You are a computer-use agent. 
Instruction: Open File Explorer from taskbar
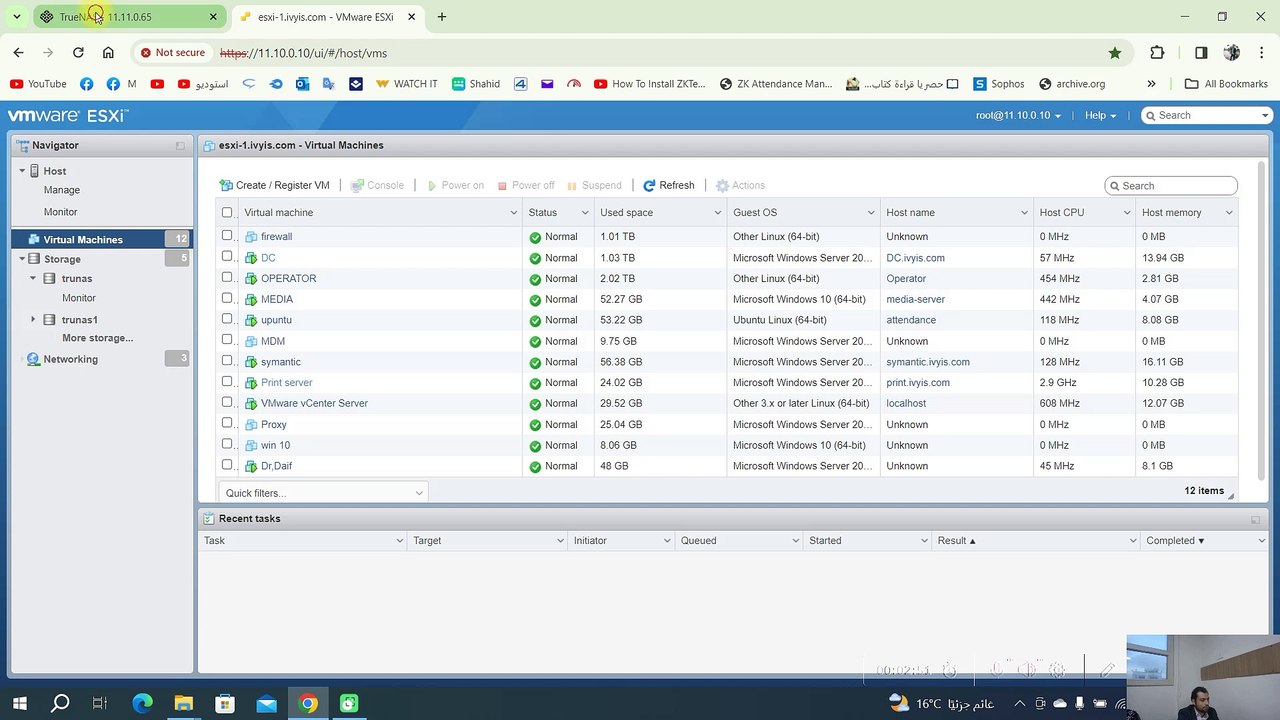click(183, 704)
